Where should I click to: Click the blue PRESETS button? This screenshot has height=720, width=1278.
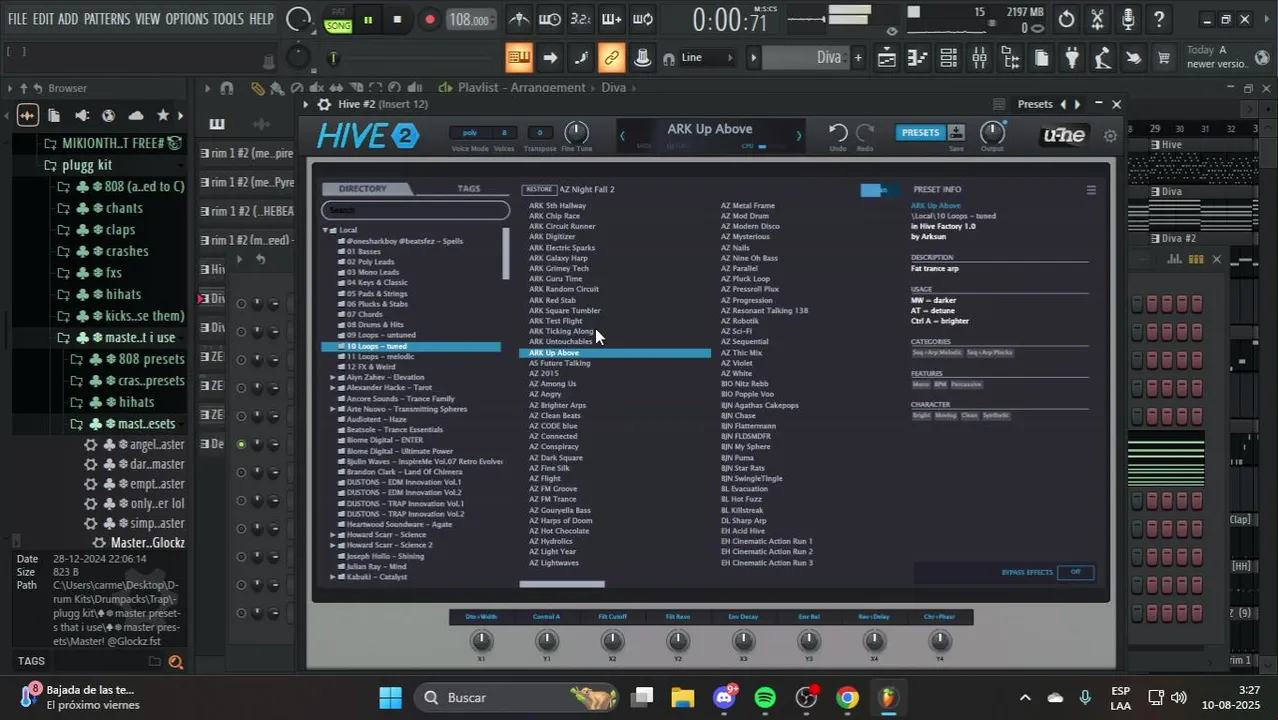click(x=920, y=132)
